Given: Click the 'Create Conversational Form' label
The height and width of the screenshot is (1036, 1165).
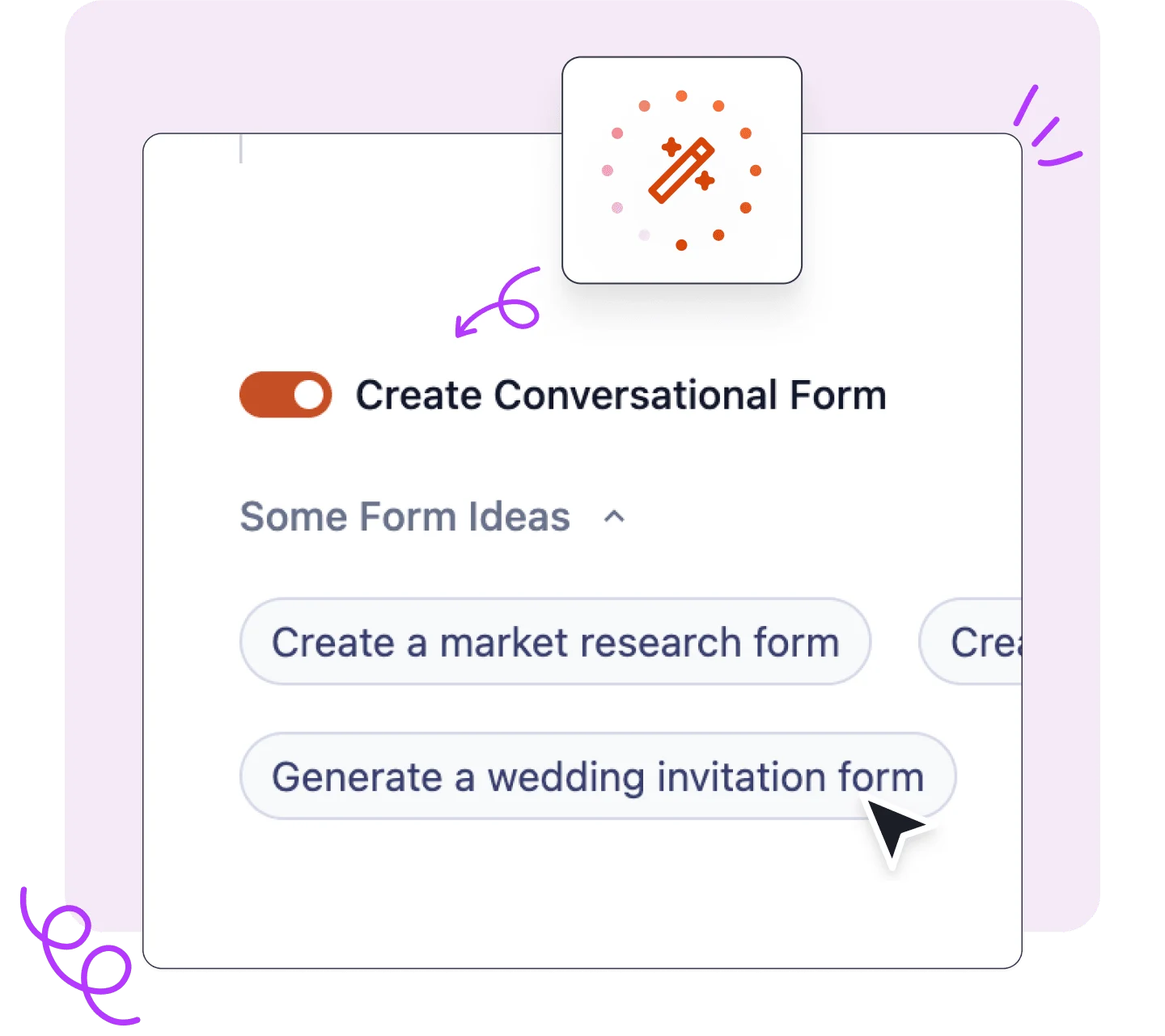Looking at the screenshot, I should click(621, 395).
